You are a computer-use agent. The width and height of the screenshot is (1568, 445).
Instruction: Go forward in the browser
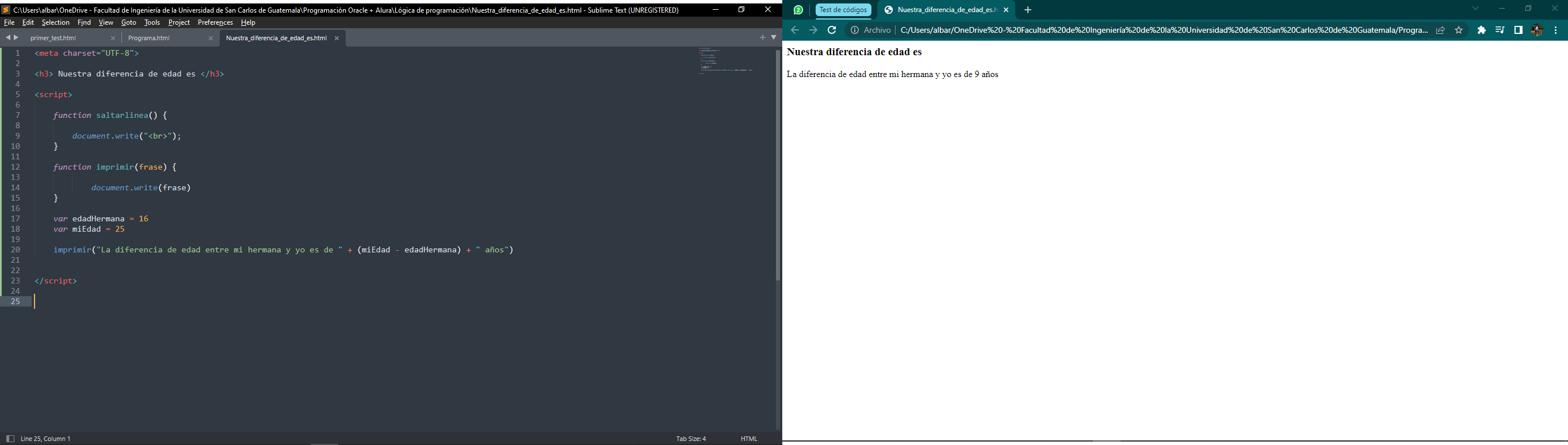(x=813, y=30)
